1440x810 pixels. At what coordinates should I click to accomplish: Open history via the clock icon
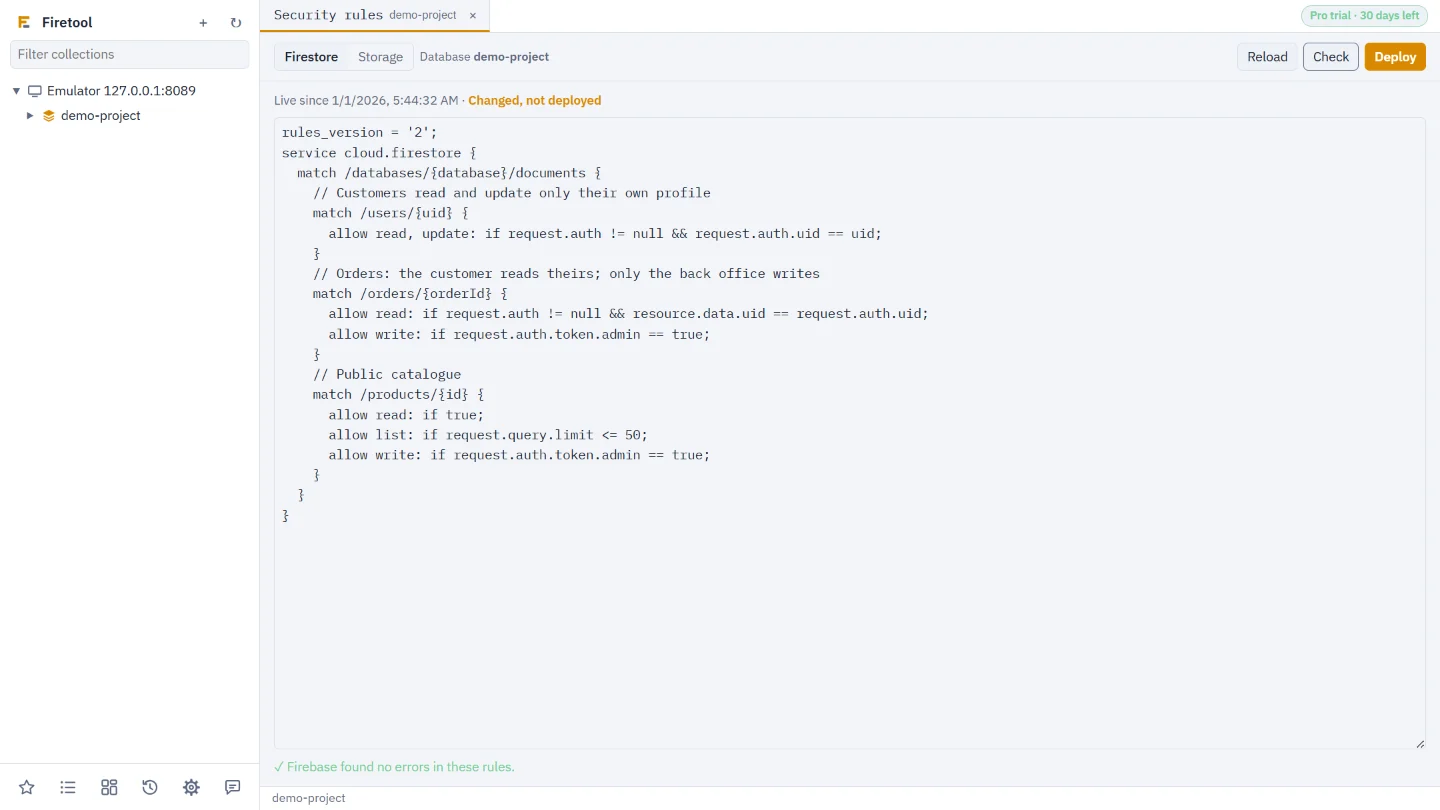pyautogui.click(x=150, y=787)
